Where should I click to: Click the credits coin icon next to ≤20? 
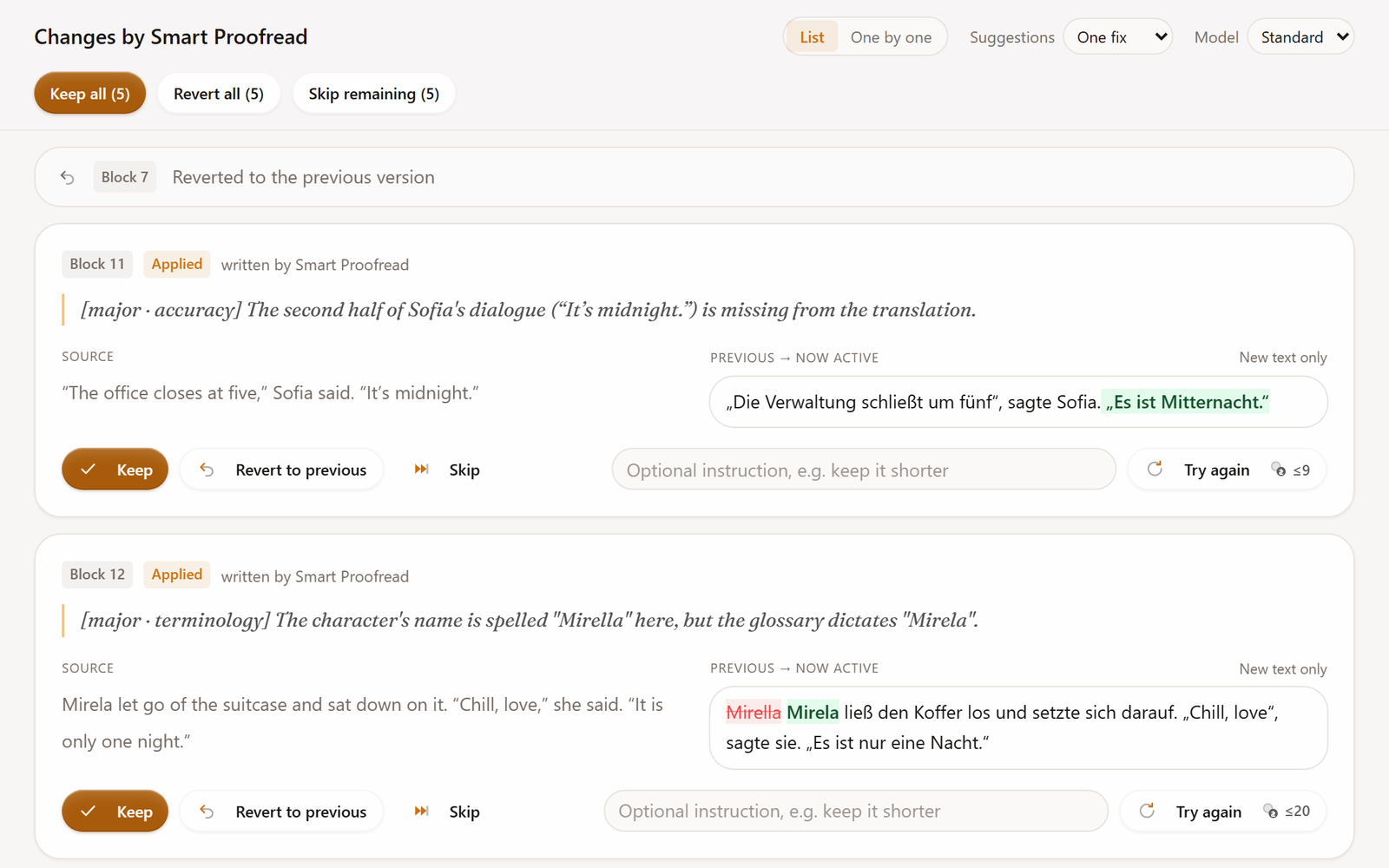1271,812
